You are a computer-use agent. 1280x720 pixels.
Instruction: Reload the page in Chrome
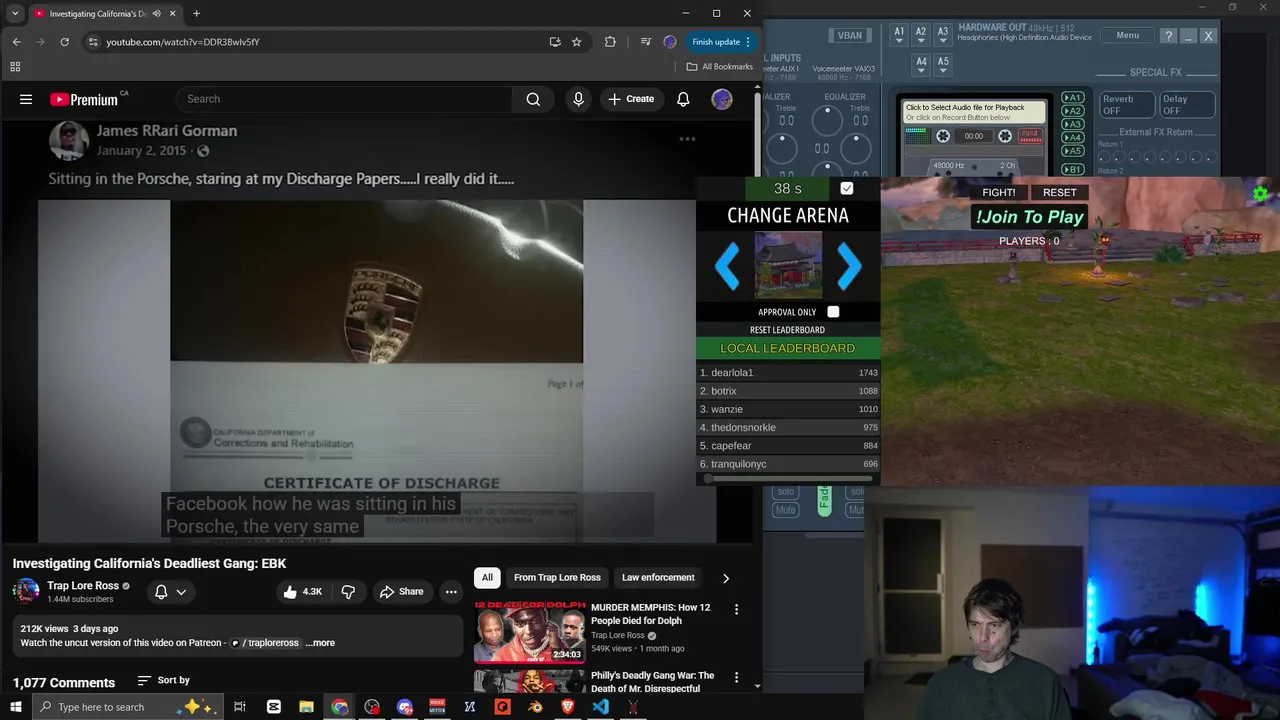(x=64, y=42)
